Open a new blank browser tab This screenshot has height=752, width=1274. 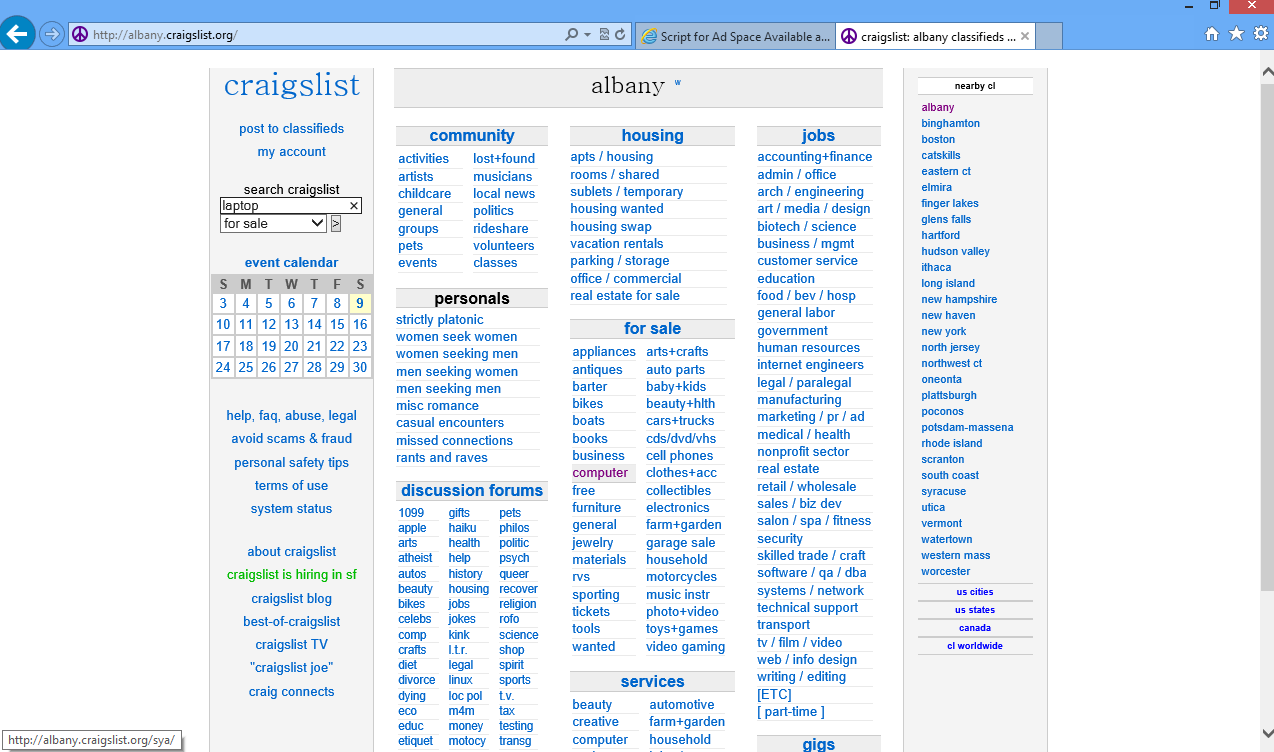1048,36
